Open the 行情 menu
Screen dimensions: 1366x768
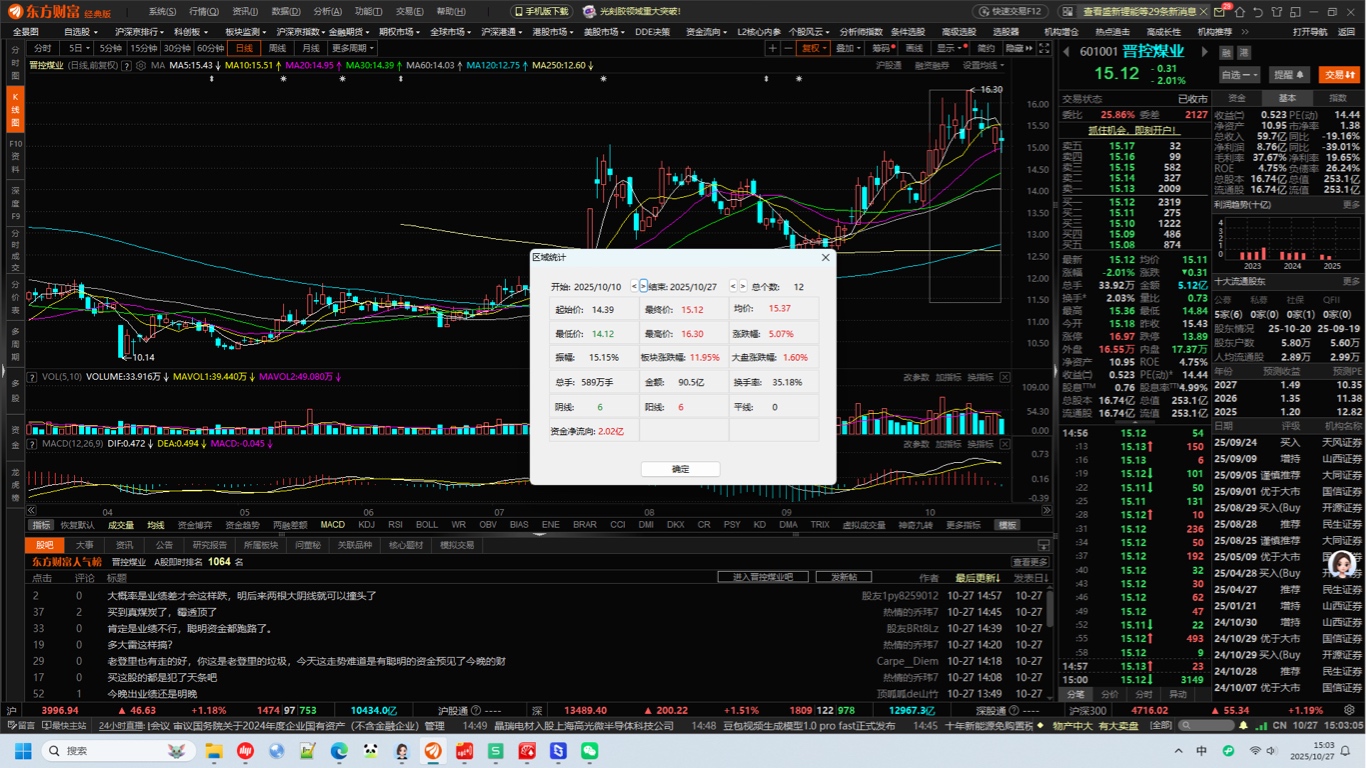pyautogui.click(x=203, y=11)
